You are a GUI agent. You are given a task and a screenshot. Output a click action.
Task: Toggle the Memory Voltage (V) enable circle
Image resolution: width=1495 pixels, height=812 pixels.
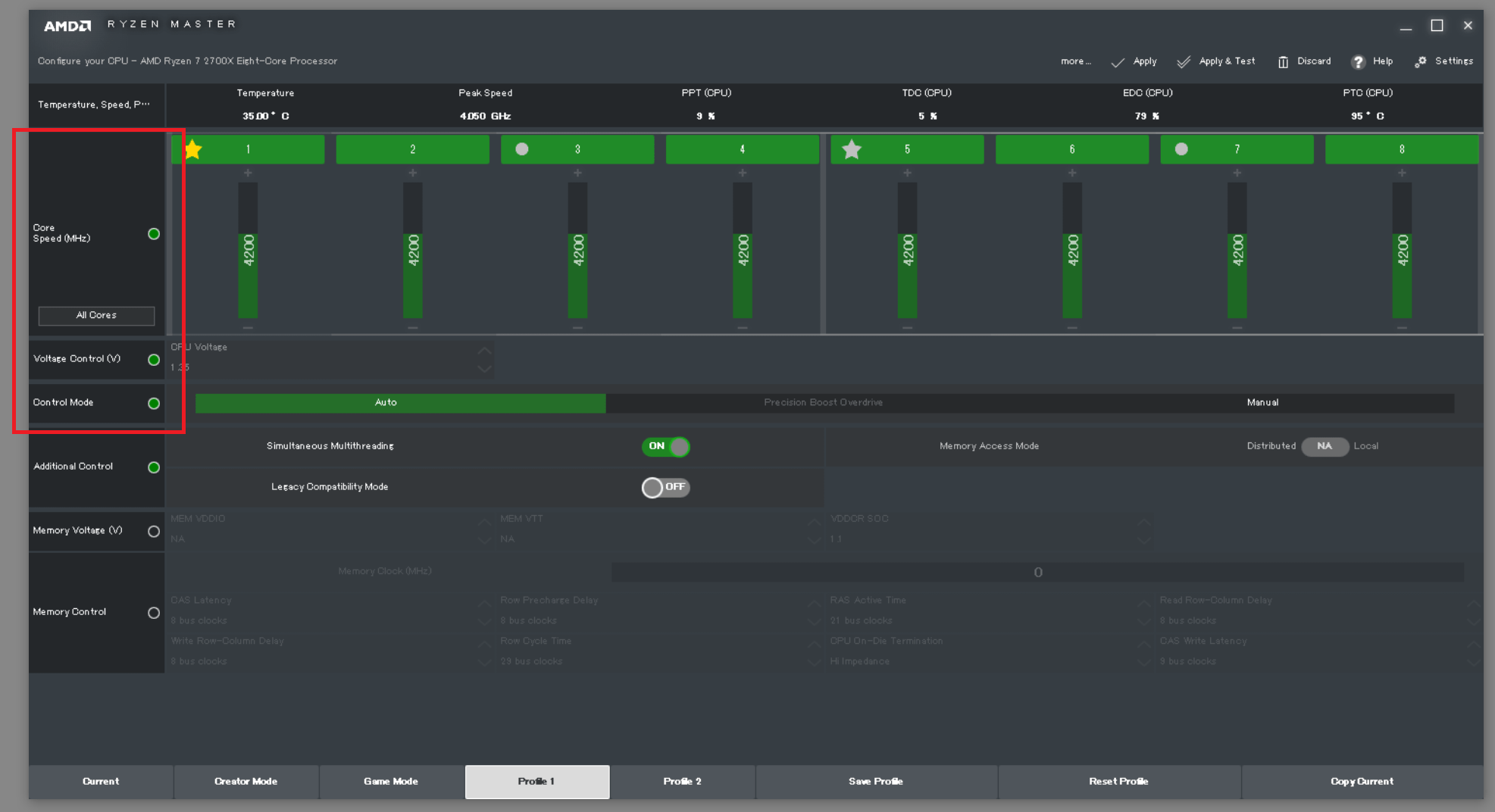[x=154, y=532]
